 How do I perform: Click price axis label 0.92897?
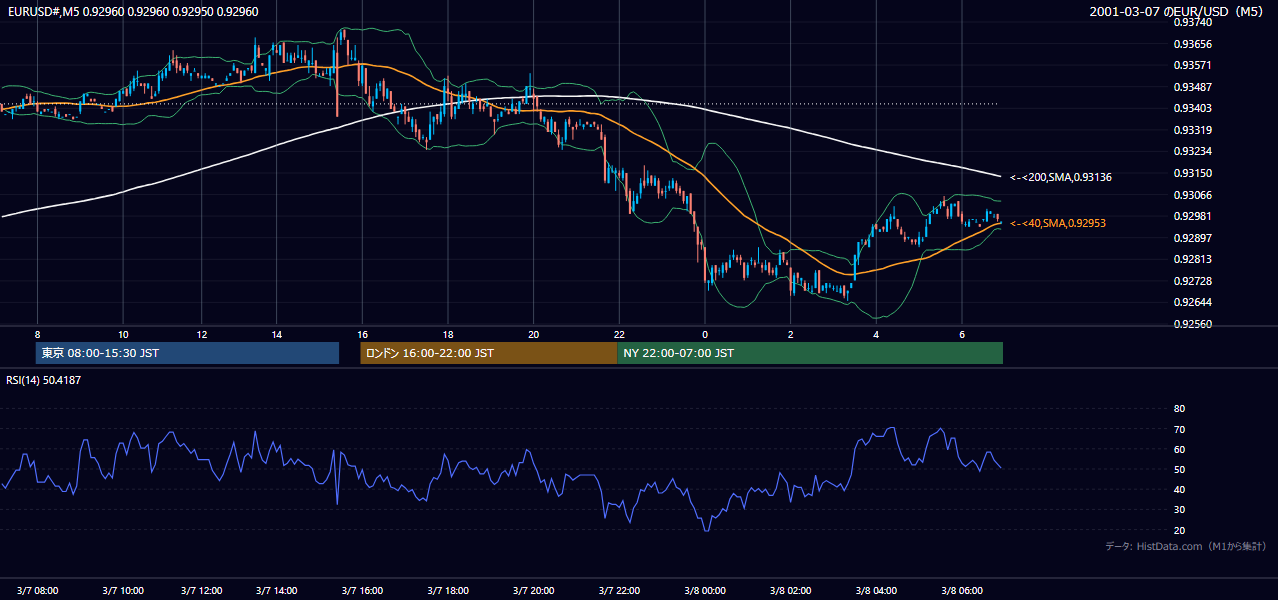tap(1194, 238)
